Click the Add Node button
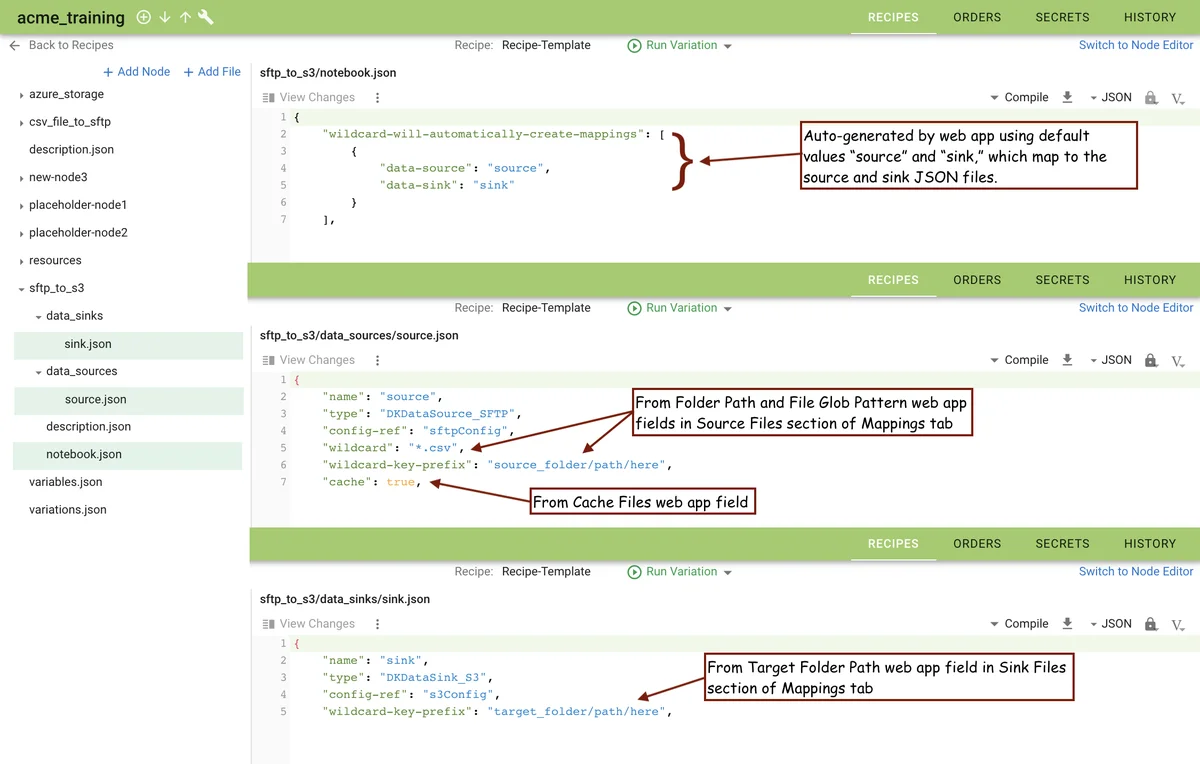Viewport: 1200px width, 764px height. [x=137, y=72]
